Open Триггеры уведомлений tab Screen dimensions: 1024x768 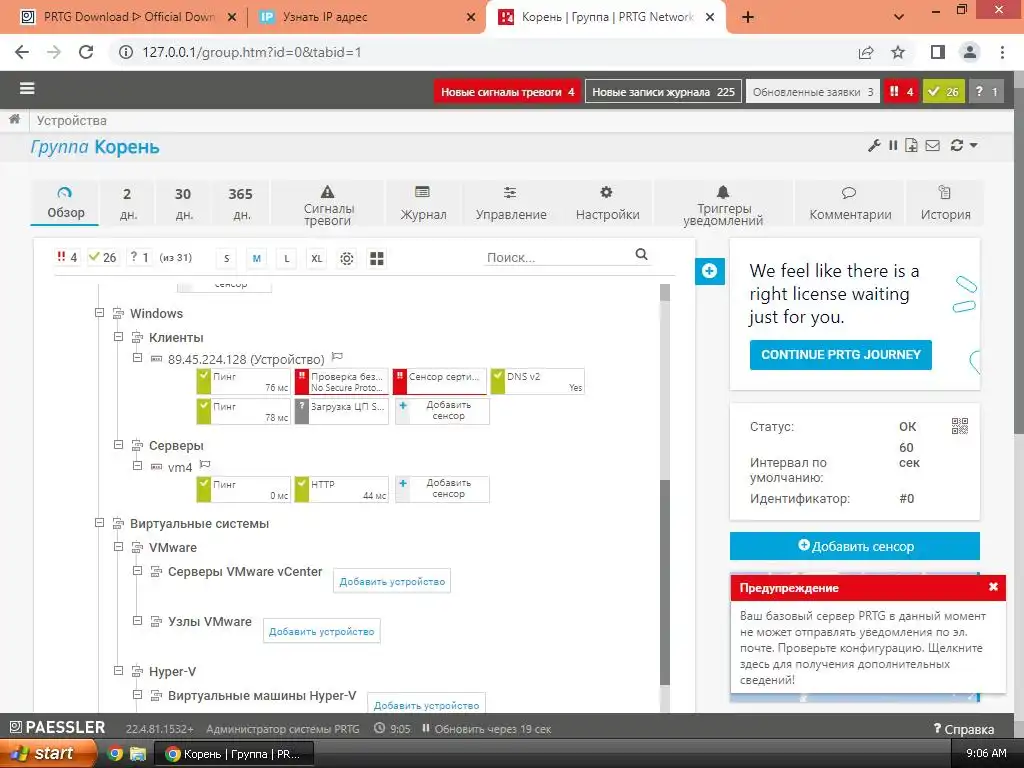pos(723,203)
